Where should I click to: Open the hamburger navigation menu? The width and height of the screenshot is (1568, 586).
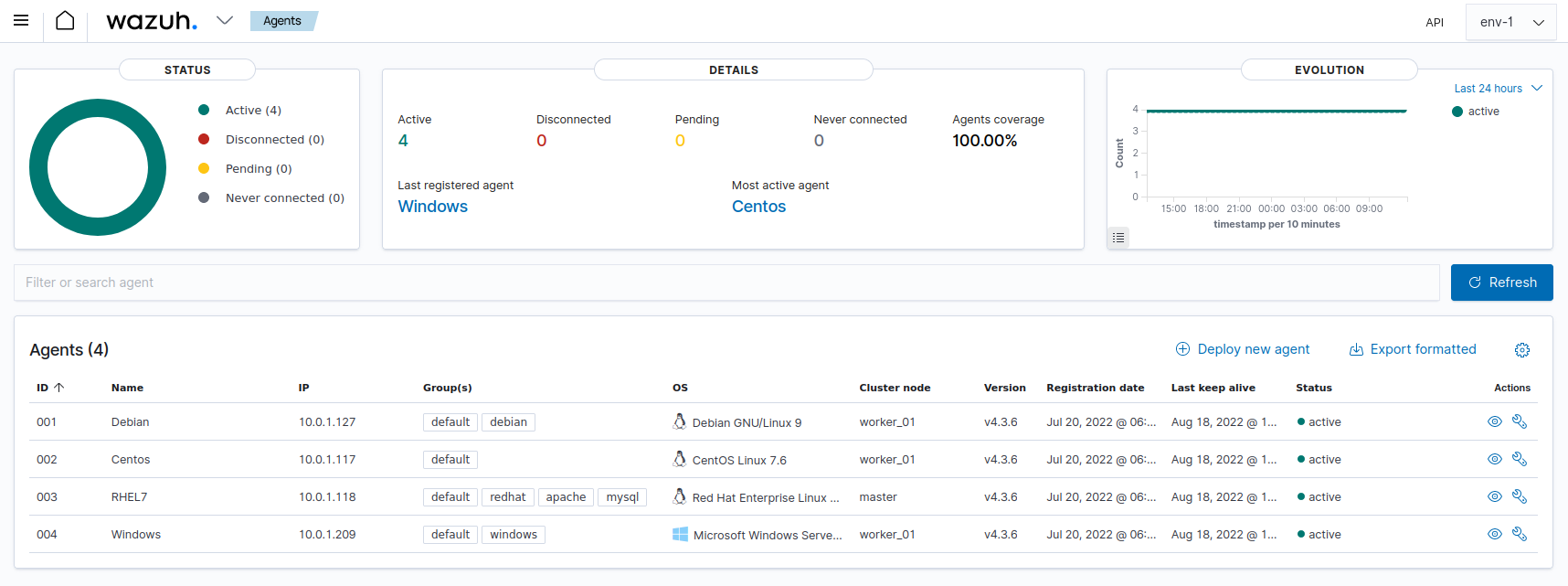coord(21,20)
